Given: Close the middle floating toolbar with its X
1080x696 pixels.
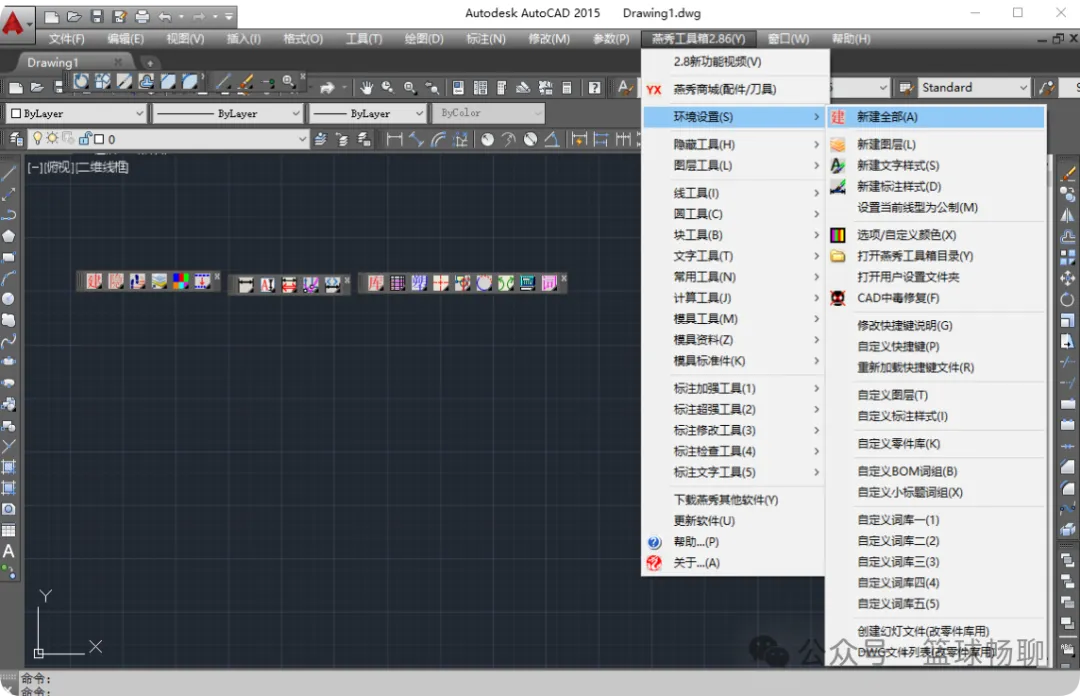Looking at the screenshot, I should (346, 280).
